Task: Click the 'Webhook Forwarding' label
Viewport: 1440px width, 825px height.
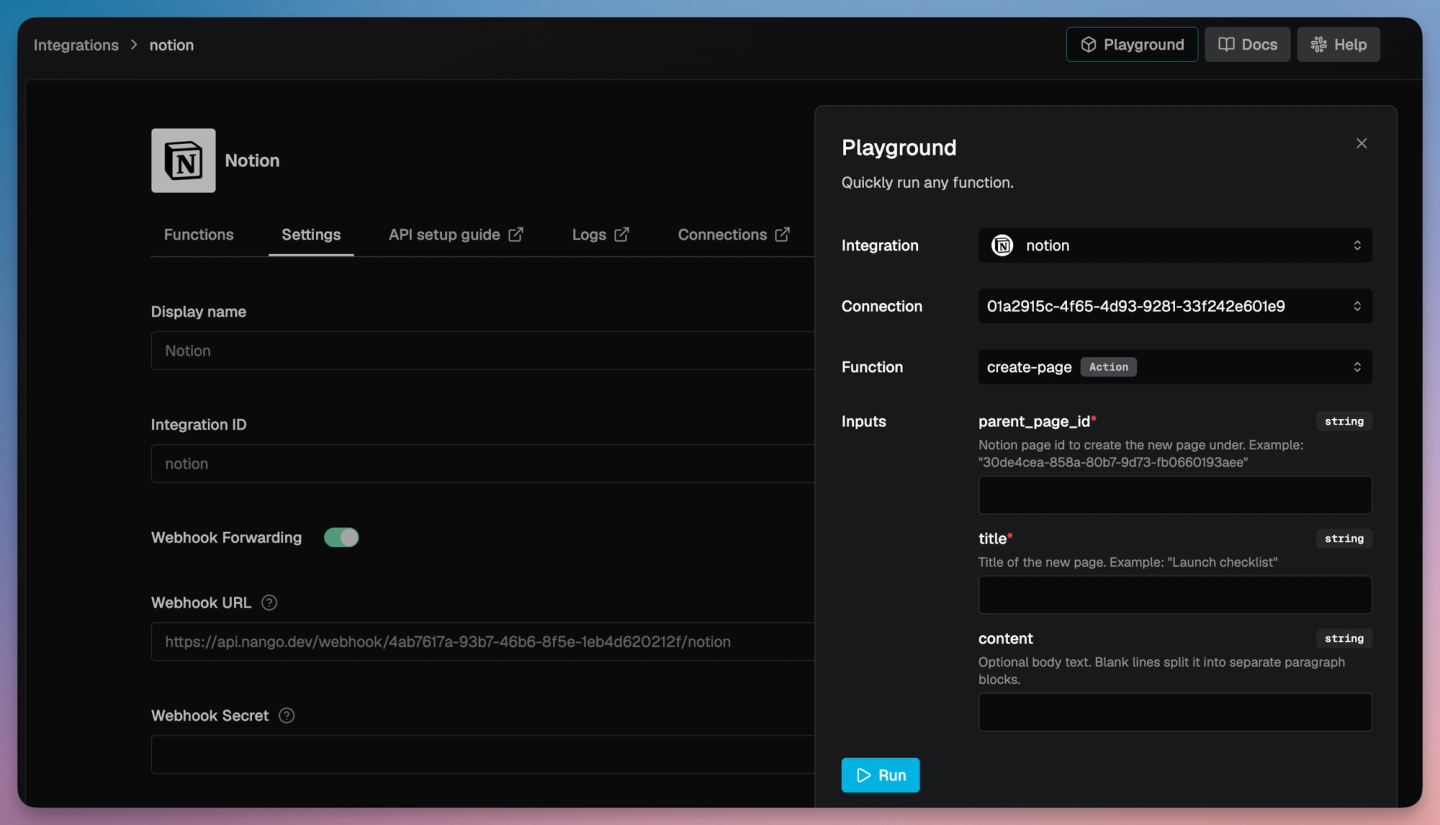Action: 226,538
